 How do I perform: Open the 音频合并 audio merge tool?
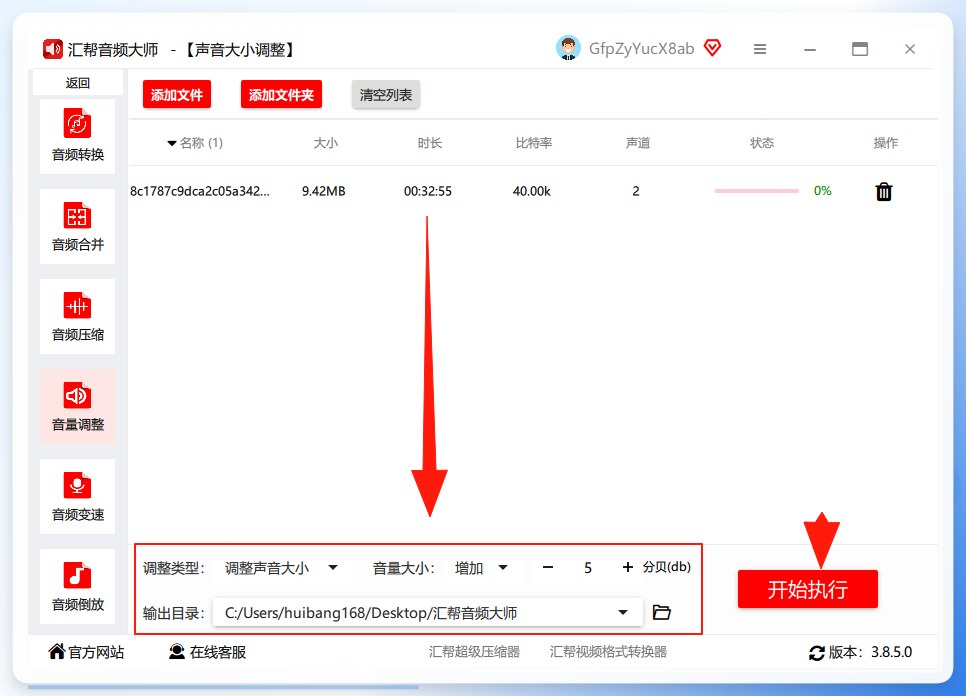coord(78,227)
